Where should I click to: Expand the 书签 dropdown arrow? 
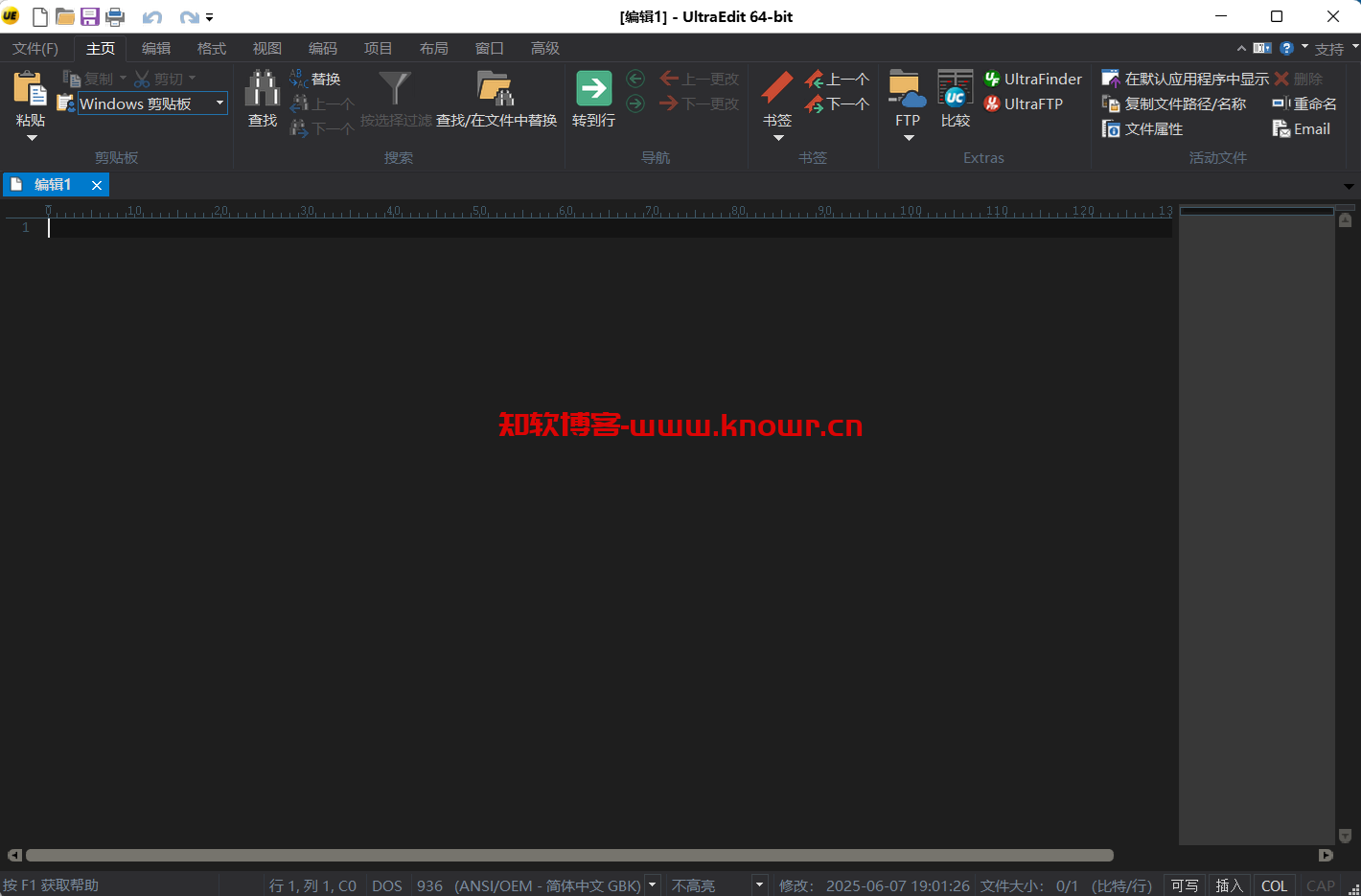coord(778,138)
